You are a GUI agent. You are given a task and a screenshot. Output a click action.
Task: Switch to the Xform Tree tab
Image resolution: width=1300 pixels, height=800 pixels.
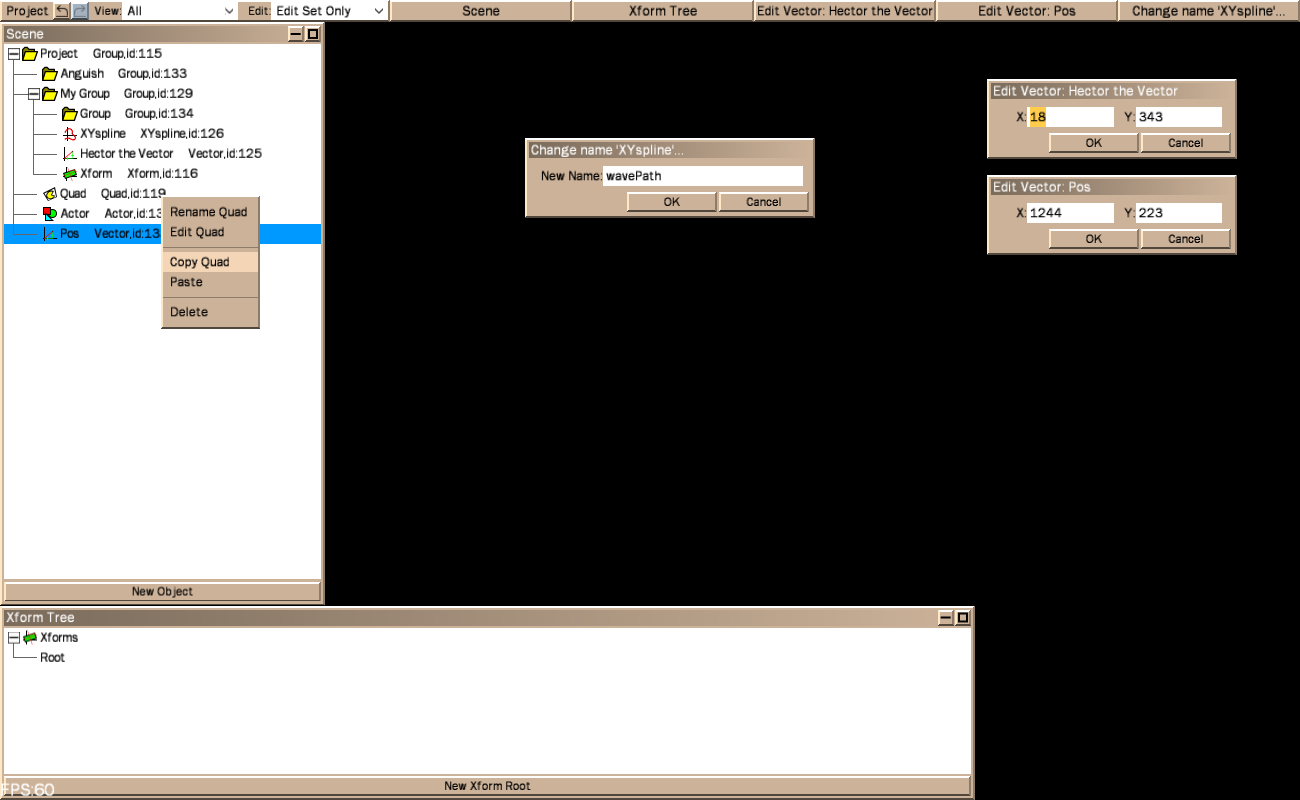click(663, 11)
